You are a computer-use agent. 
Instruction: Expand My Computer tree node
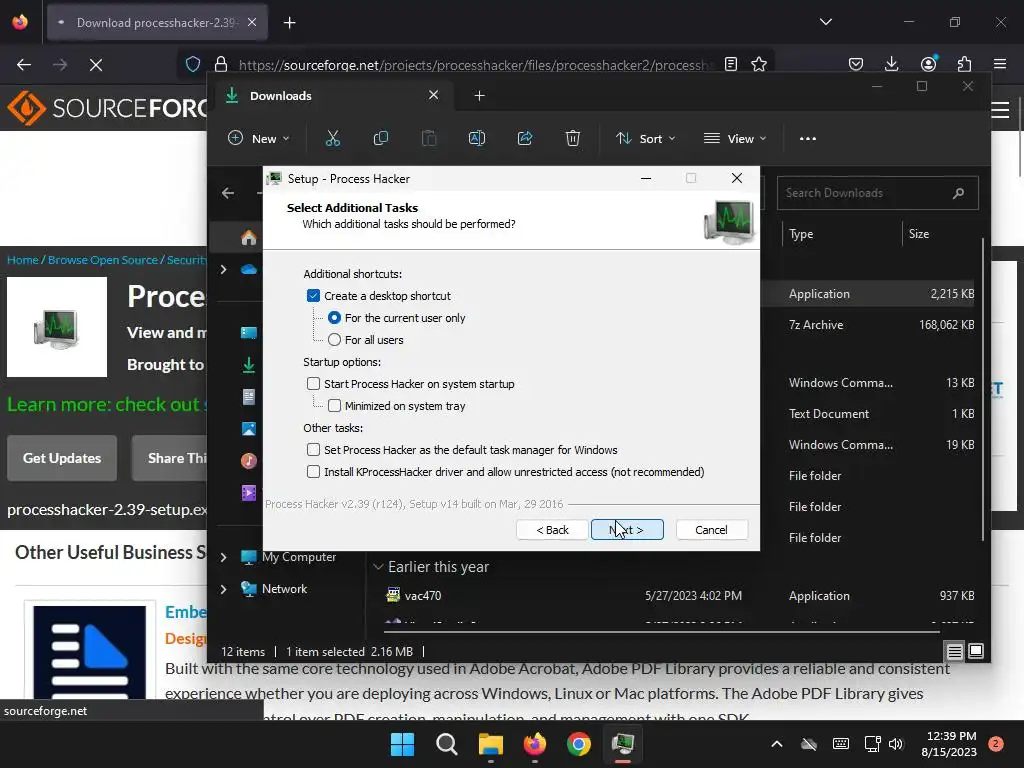(x=223, y=557)
